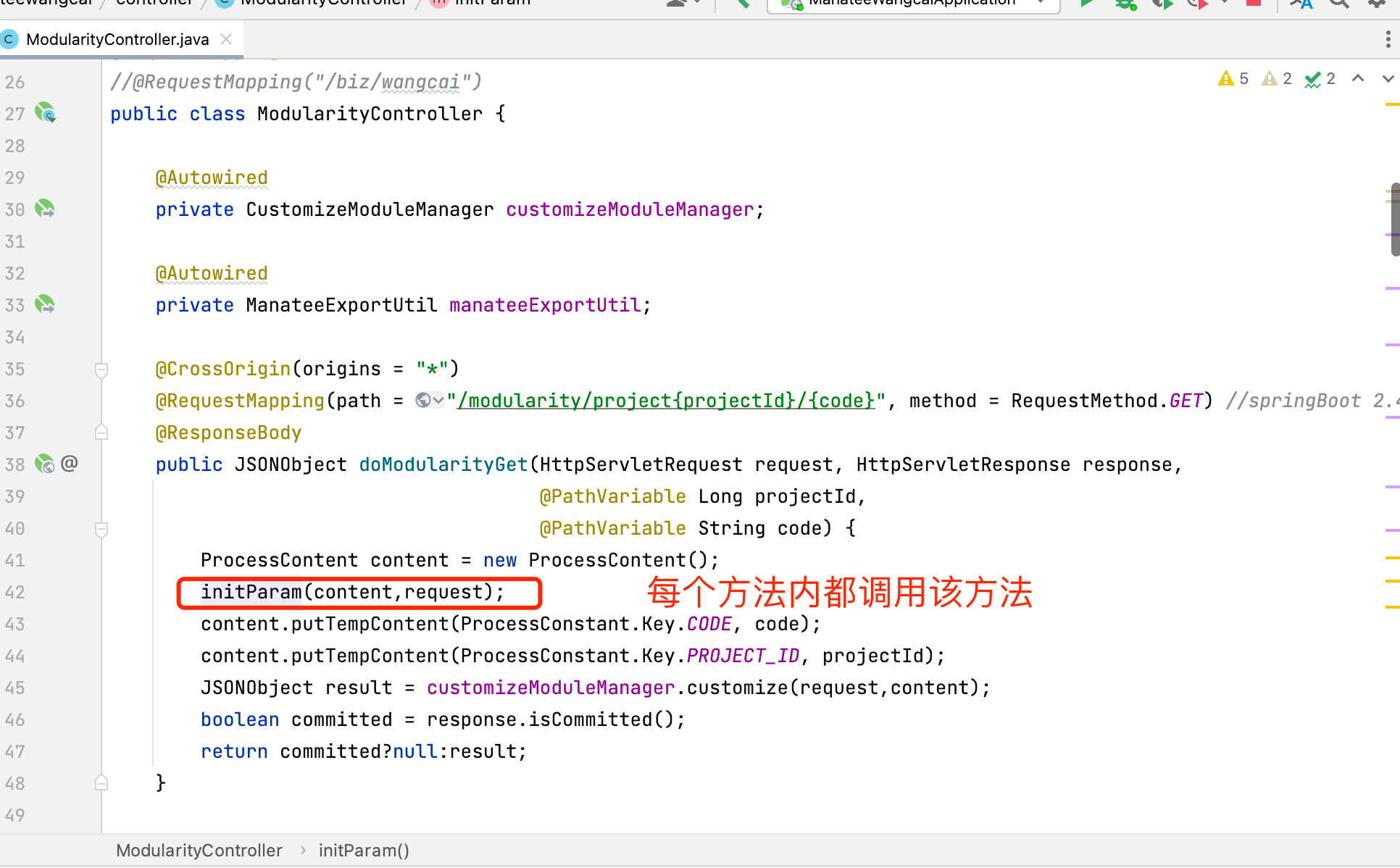Open the ModularityController.java editor tab
Viewport: 1400px width, 868px height.
[x=117, y=39]
